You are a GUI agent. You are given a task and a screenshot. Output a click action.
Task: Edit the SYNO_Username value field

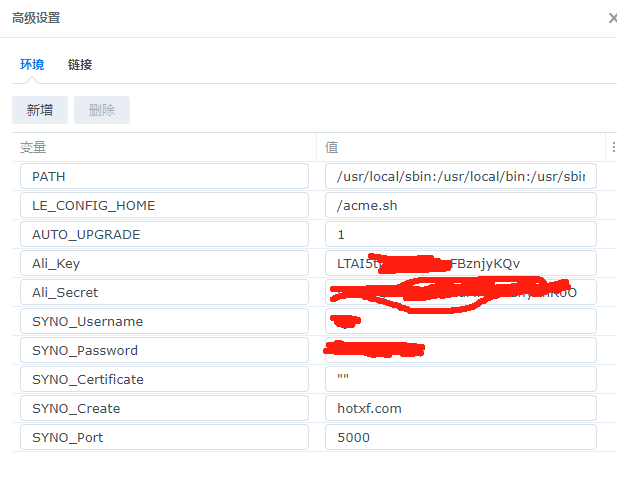pos(460,322)
